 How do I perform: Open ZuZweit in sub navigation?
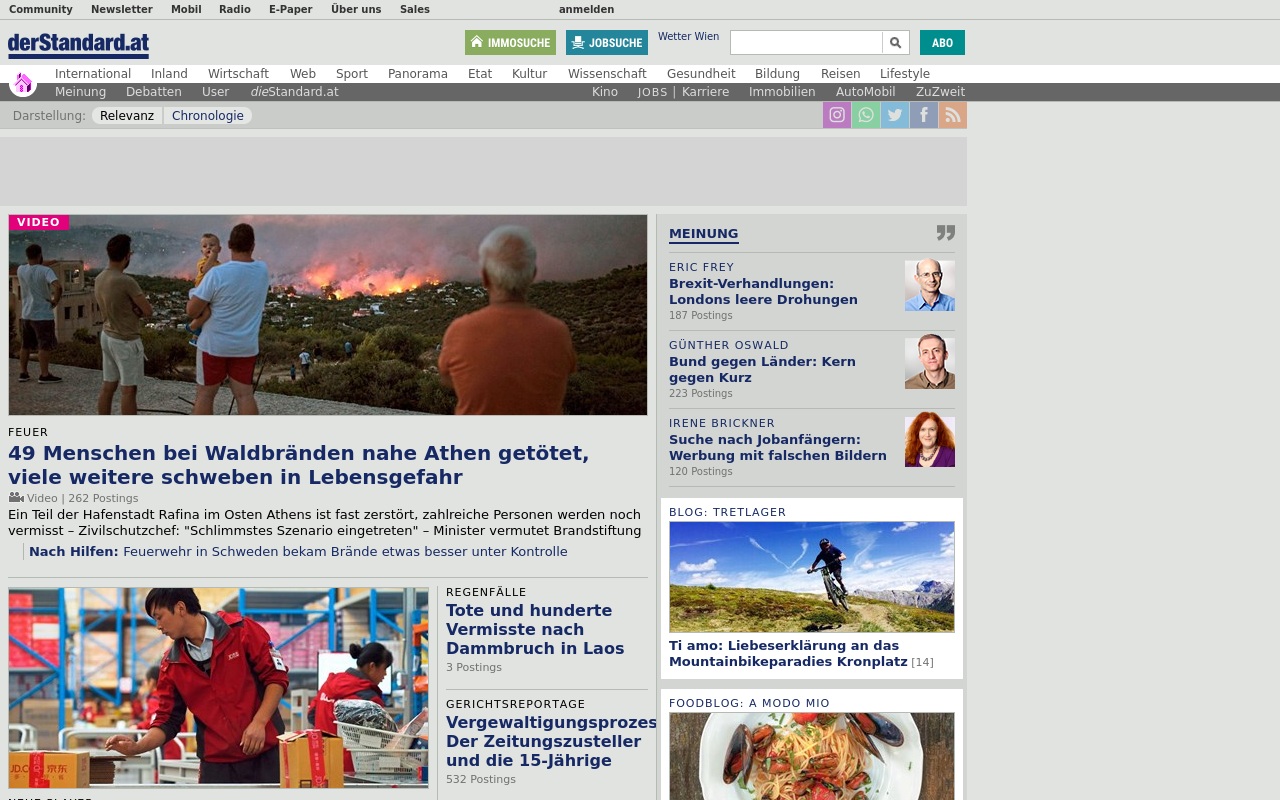[x=940, y=92]
